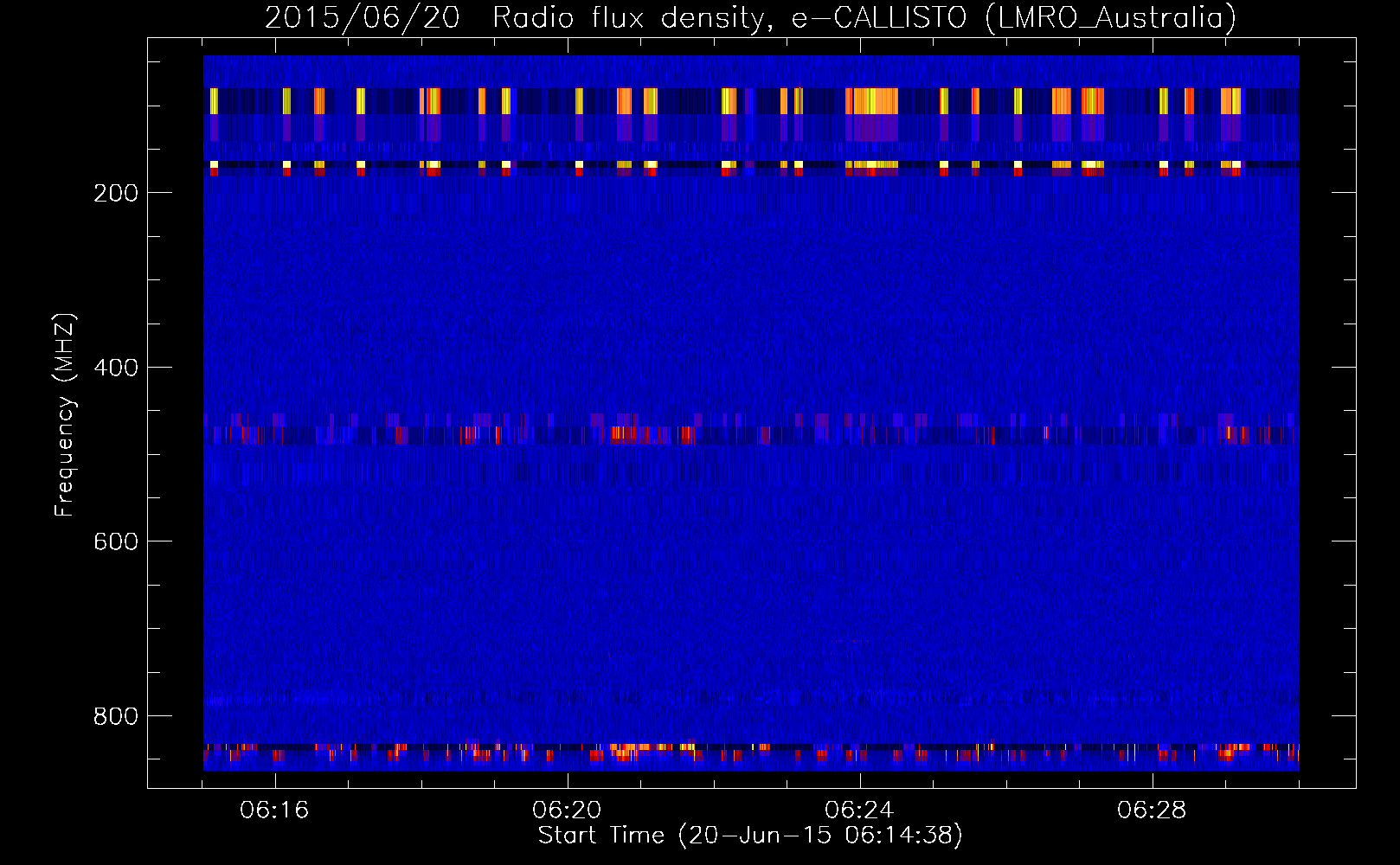This screenshot has height=865, width=1400.
Task: Click the 'Start Time (20-Jun-15 06:14:38)' label
Action: click(x=750, y=836)
